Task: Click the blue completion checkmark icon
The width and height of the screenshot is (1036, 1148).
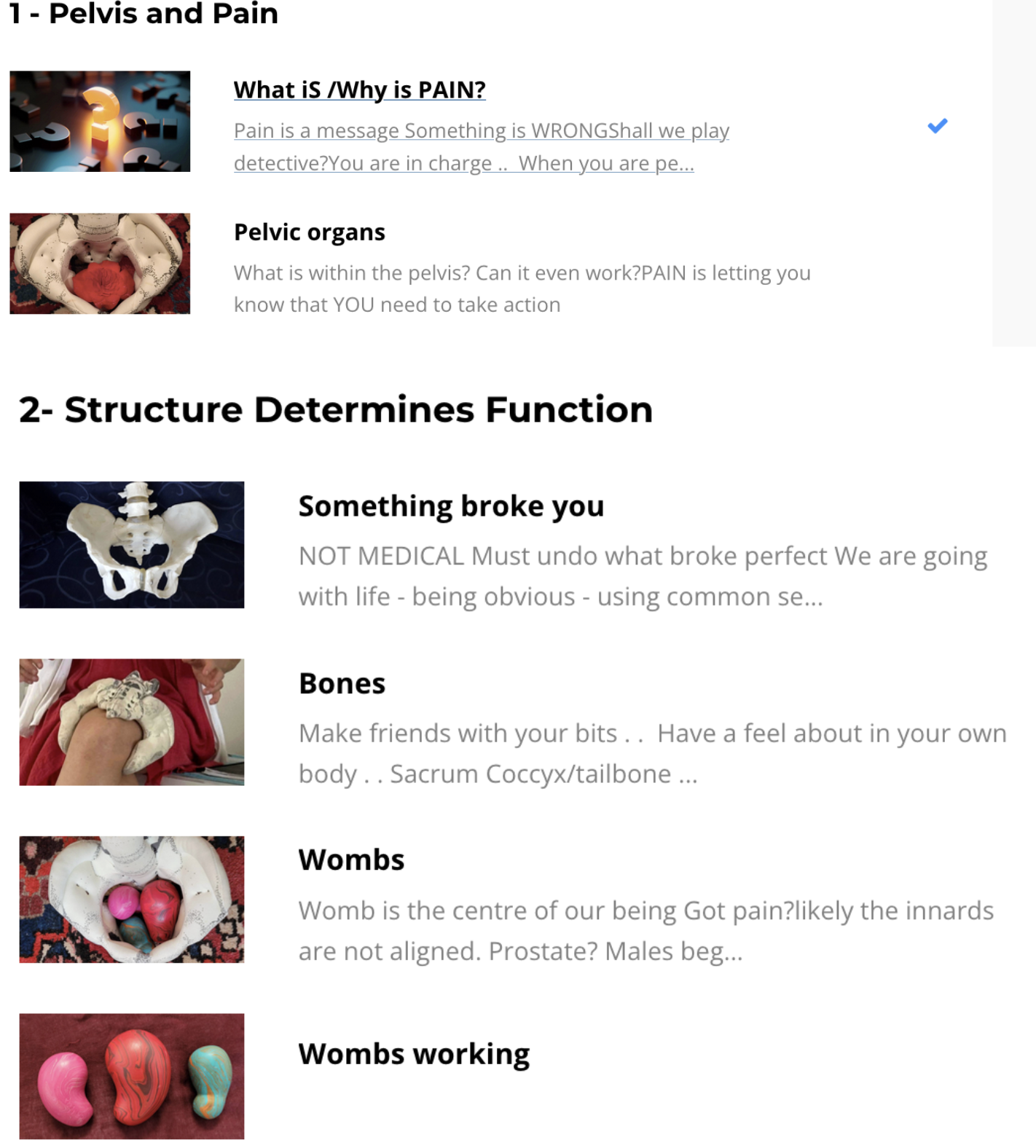Action: (x=937, y=126)
